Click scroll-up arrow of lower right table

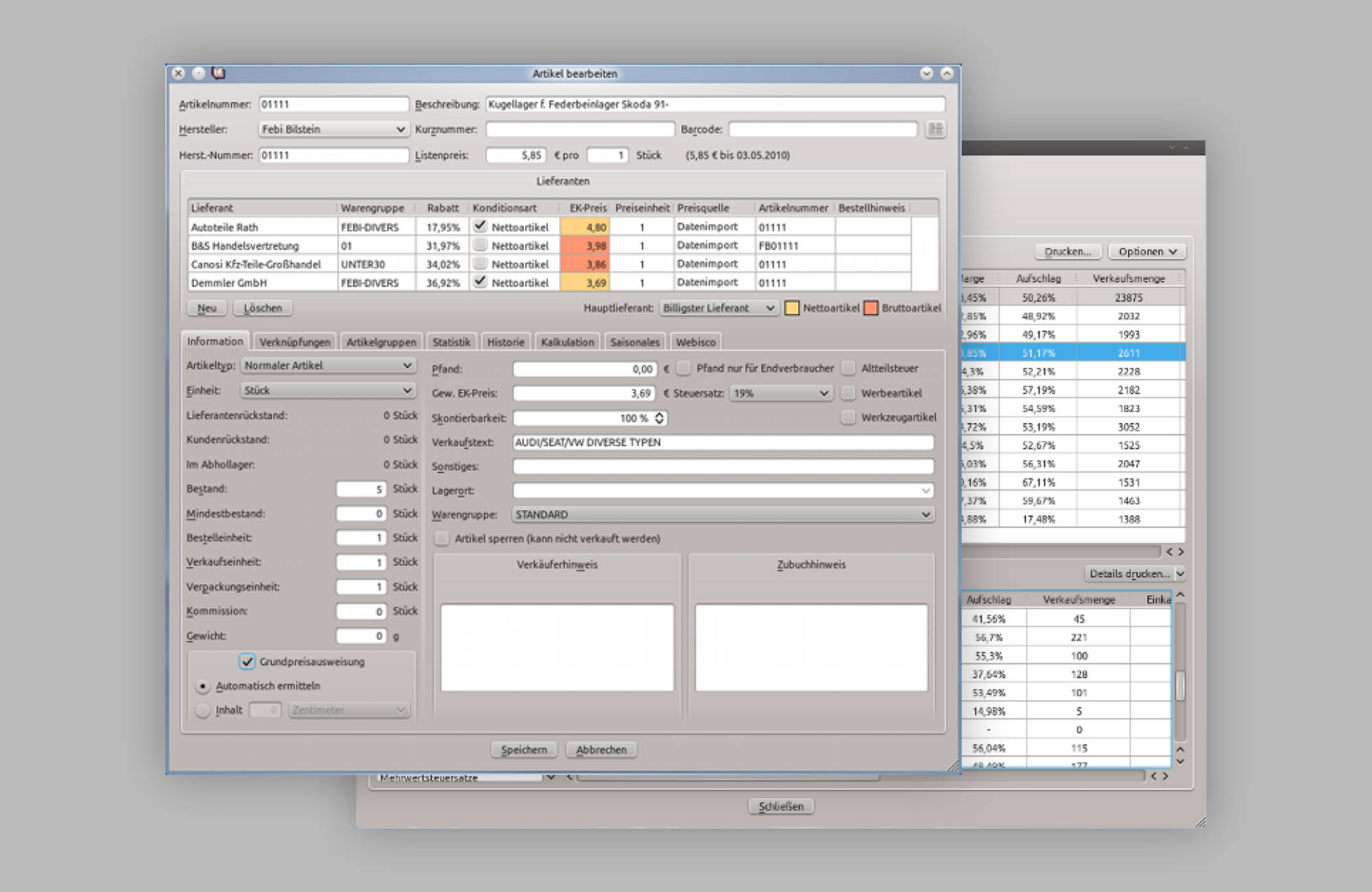pyautogui.click(x=1181, y=594)
